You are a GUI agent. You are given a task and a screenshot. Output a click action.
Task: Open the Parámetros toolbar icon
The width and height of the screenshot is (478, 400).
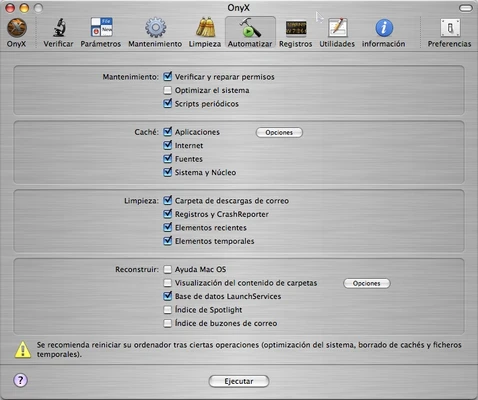pos(102,27)
